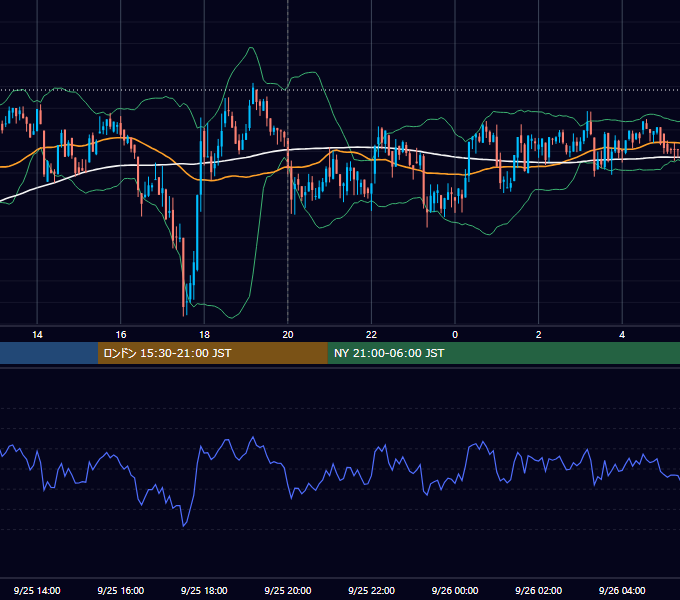Screen dimensions: 680x600
Task: Click the 9/25 20:00 date label
Action: (x=288, y=590)
